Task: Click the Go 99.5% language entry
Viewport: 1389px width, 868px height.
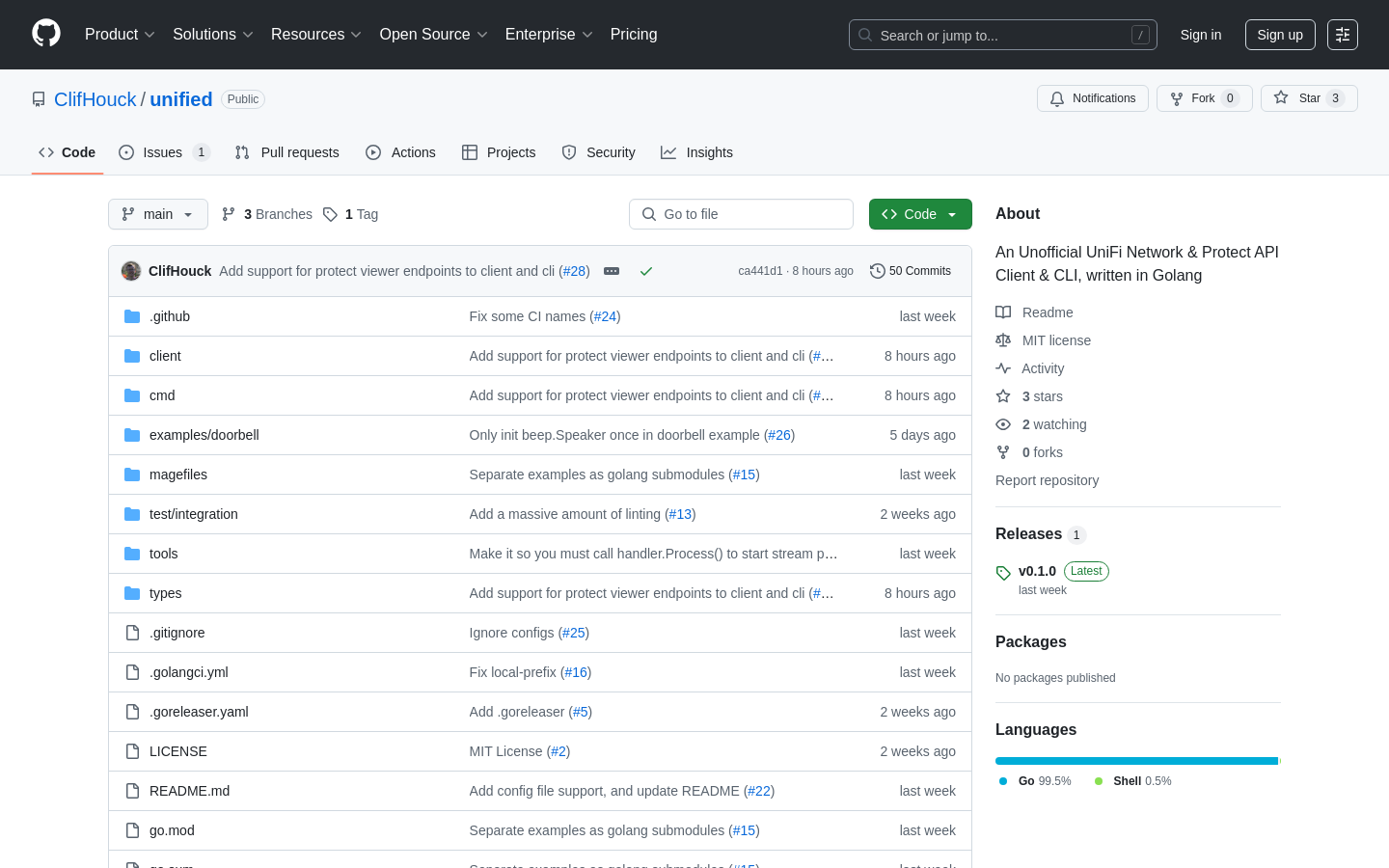Action: pos(1034,781)
